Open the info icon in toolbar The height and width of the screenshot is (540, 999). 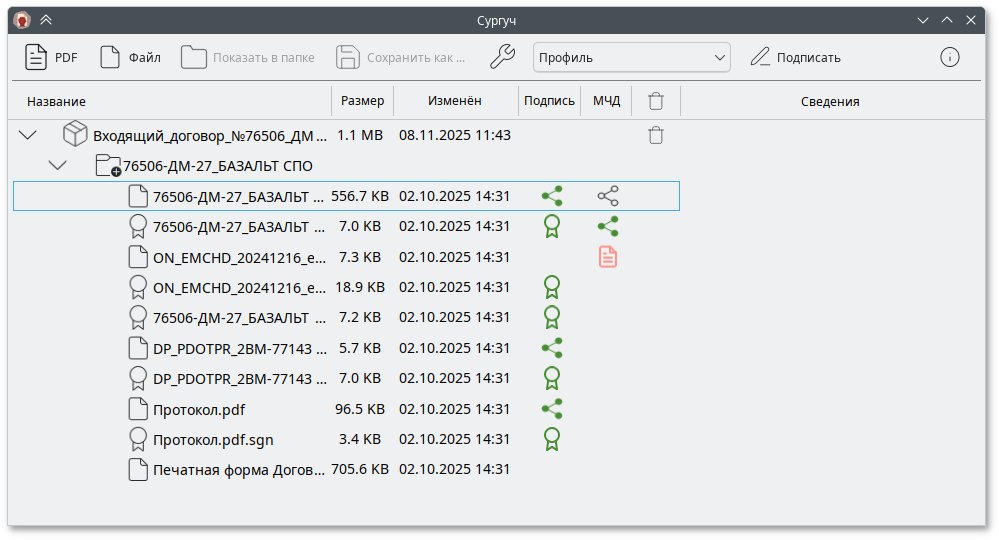click(949, 57)
